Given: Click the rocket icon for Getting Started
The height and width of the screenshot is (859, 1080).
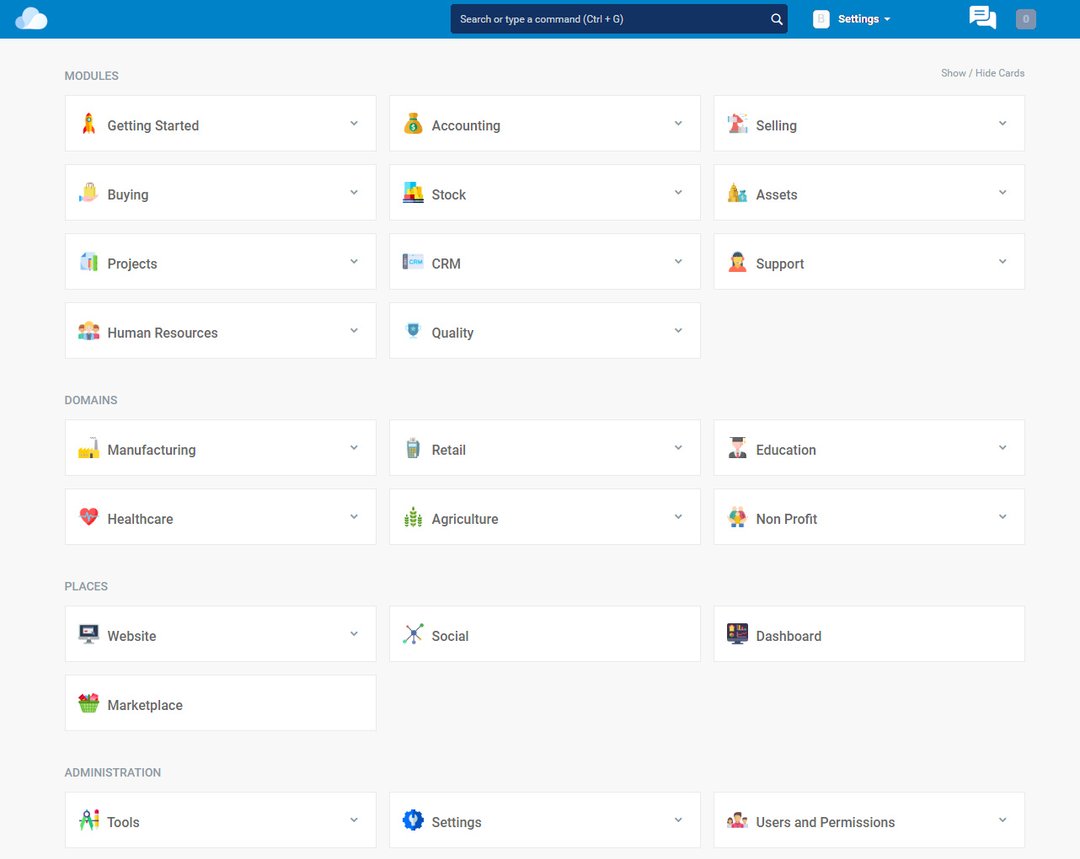Looking at the screenshot, I should pos(89,124).
